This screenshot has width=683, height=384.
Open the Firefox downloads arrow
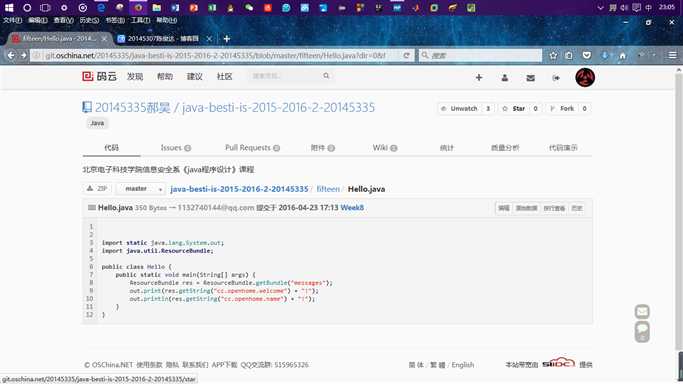(605, 55)
